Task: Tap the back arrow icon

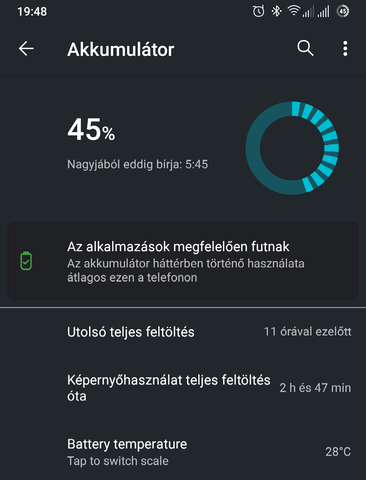Action: [x=26, y=49]
